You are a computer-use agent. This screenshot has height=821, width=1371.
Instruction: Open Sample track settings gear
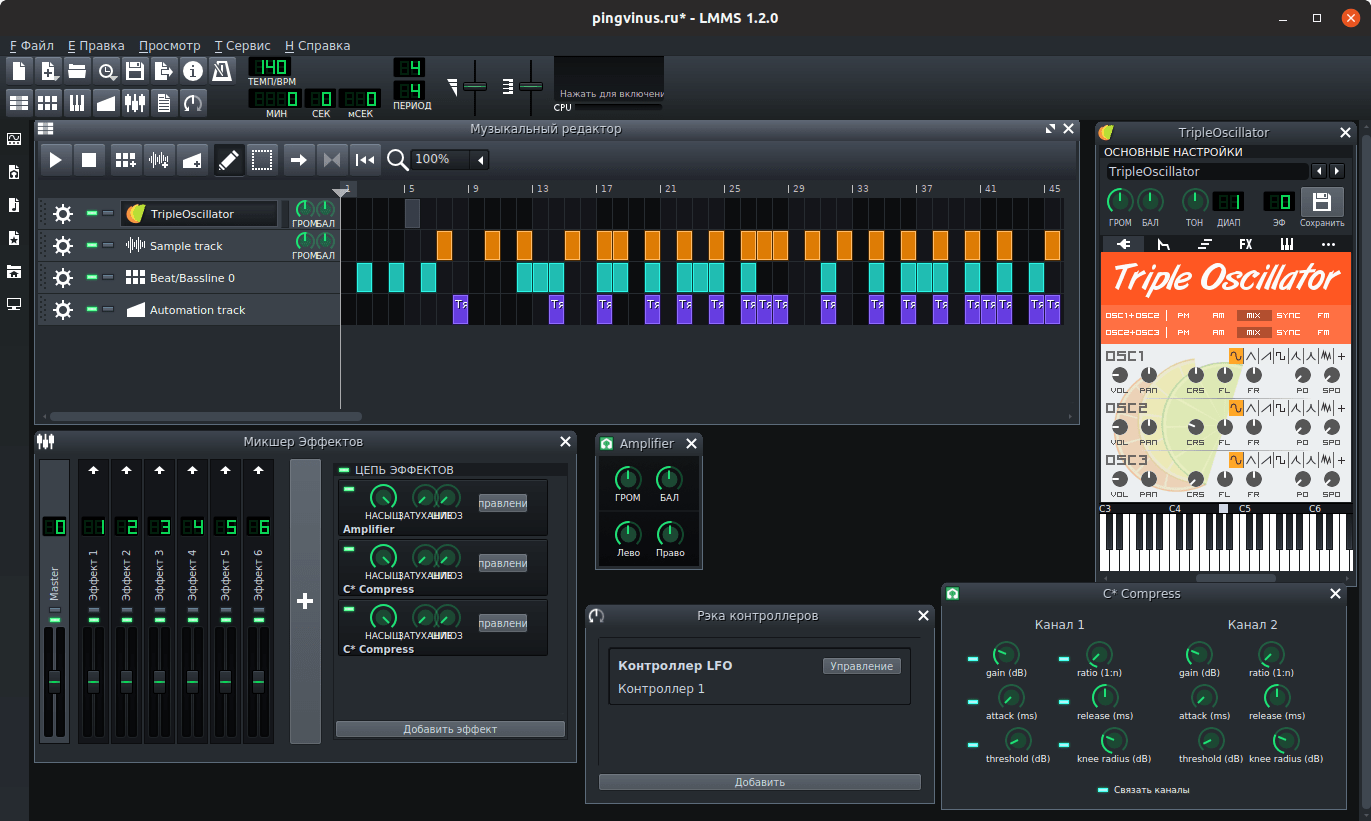point(63,245)
